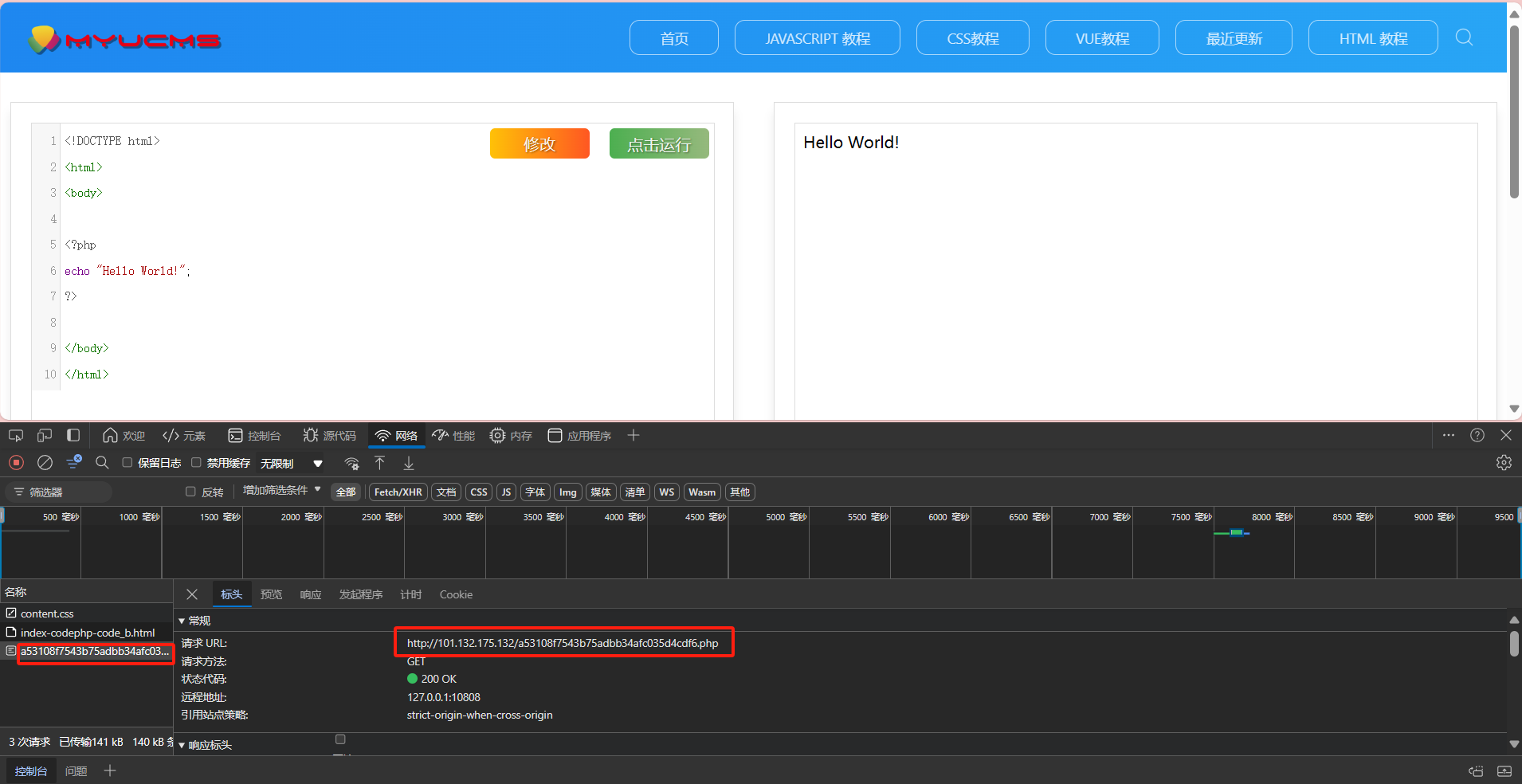
Task: Toggle the CSS filter type
Action: (479, 492)
